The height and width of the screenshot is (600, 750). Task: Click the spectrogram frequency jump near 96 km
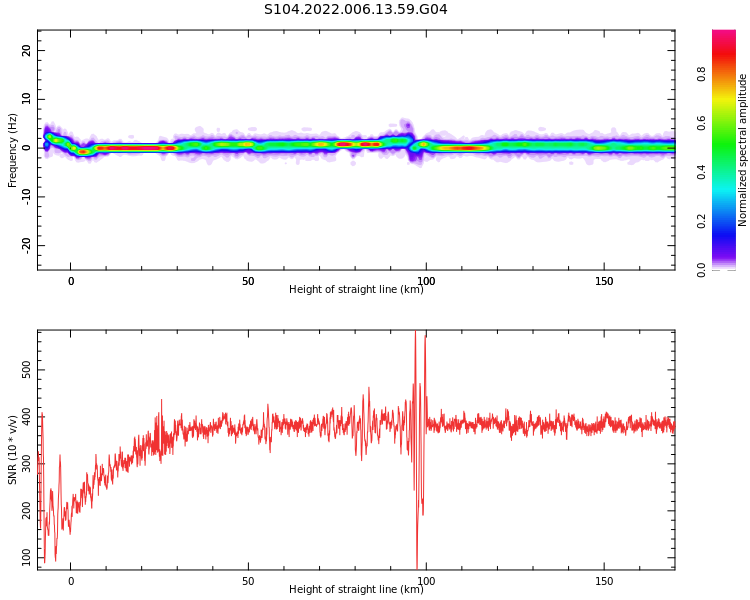click(x=410, y=142)
